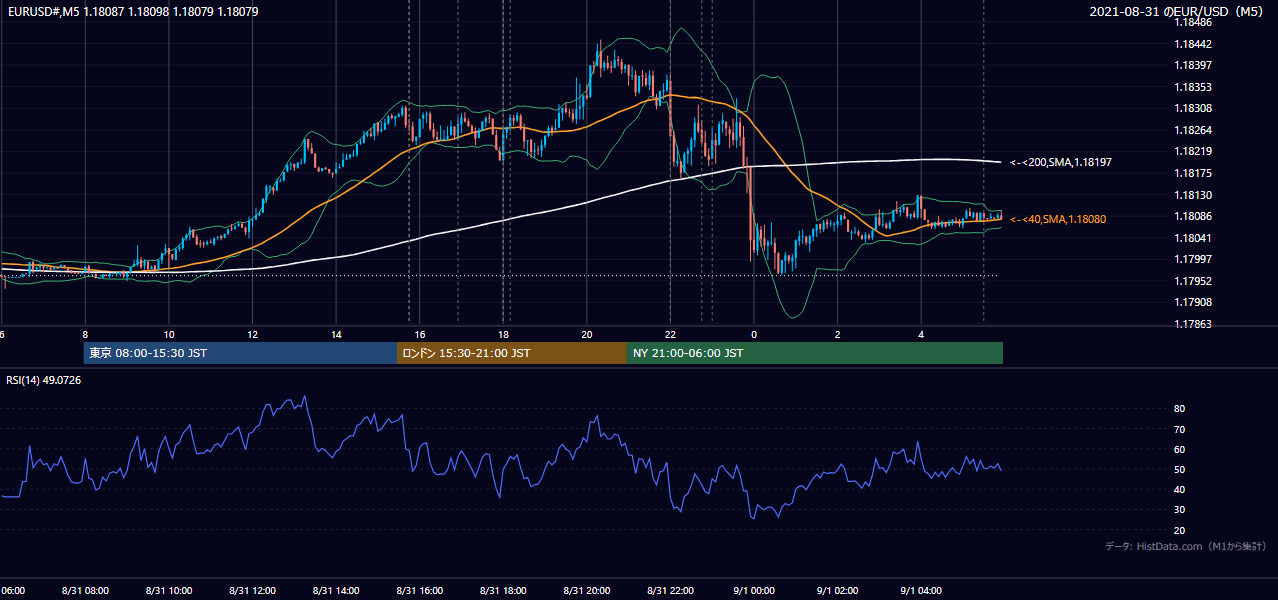1278x600 pixels.
Task: Click the 8/31 12:00 time axis label
Action: click(x=253, y=591)
